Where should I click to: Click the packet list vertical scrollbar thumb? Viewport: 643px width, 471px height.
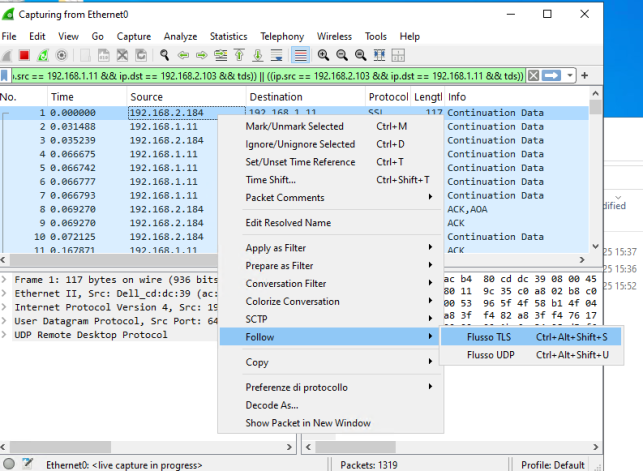[x=595, y=107]
